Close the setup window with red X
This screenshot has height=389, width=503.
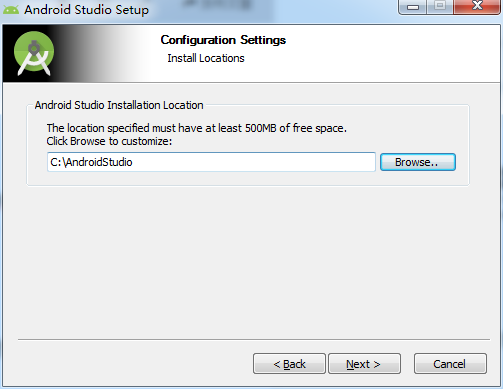[x=477, y=7]
